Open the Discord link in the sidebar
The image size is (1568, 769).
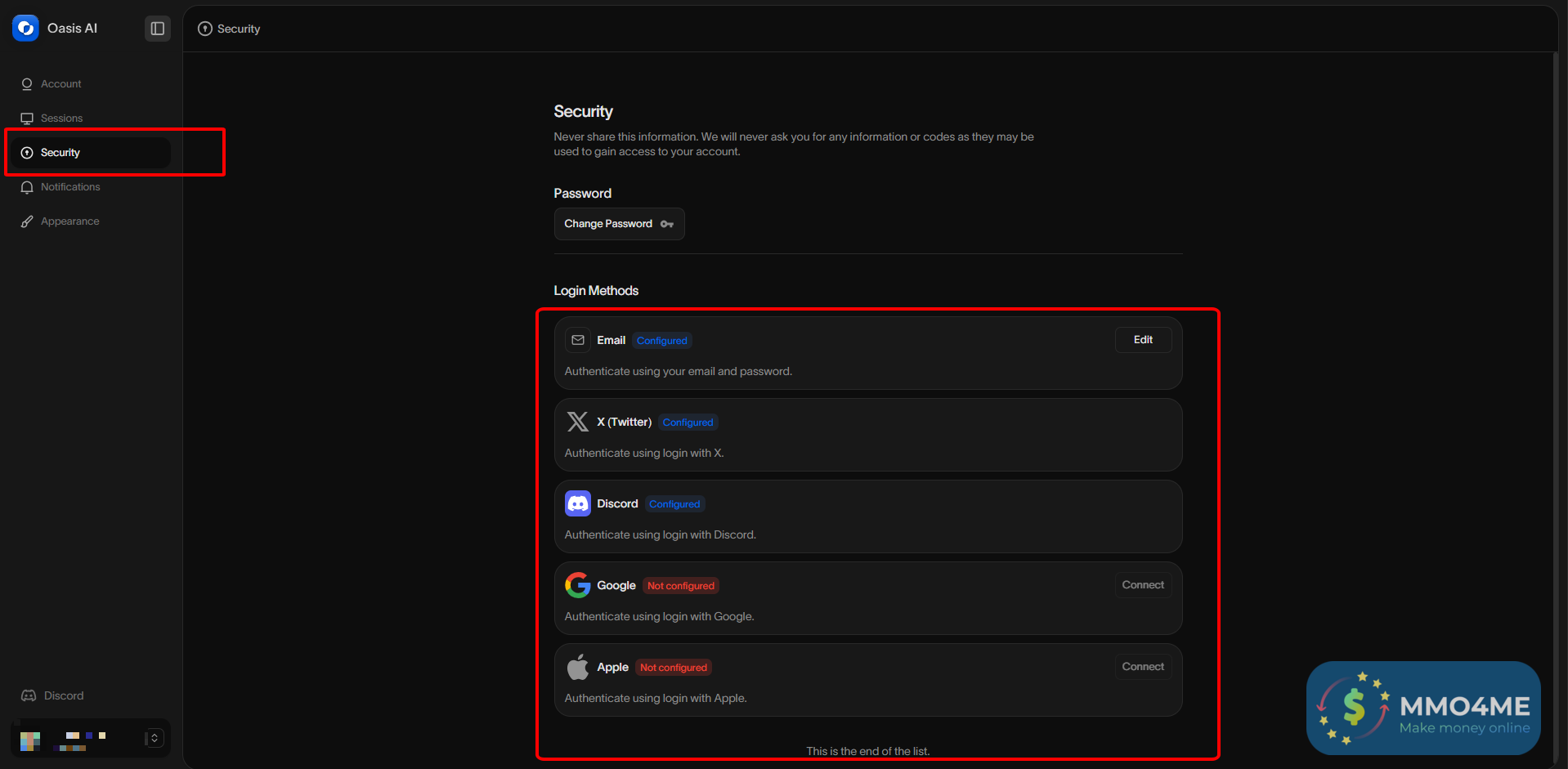63,695
